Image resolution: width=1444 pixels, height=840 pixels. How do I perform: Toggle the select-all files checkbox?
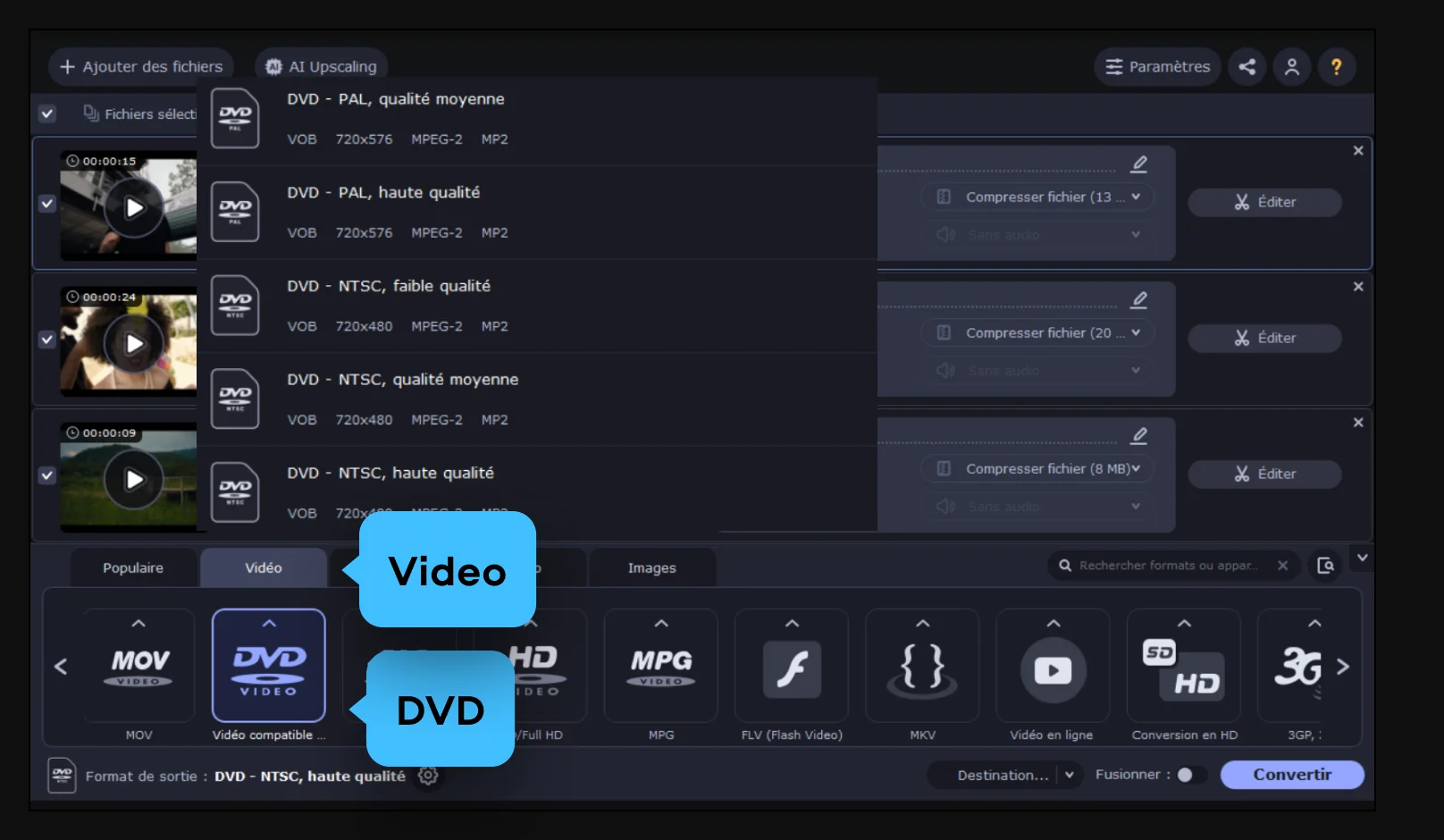tap(47, 114)
